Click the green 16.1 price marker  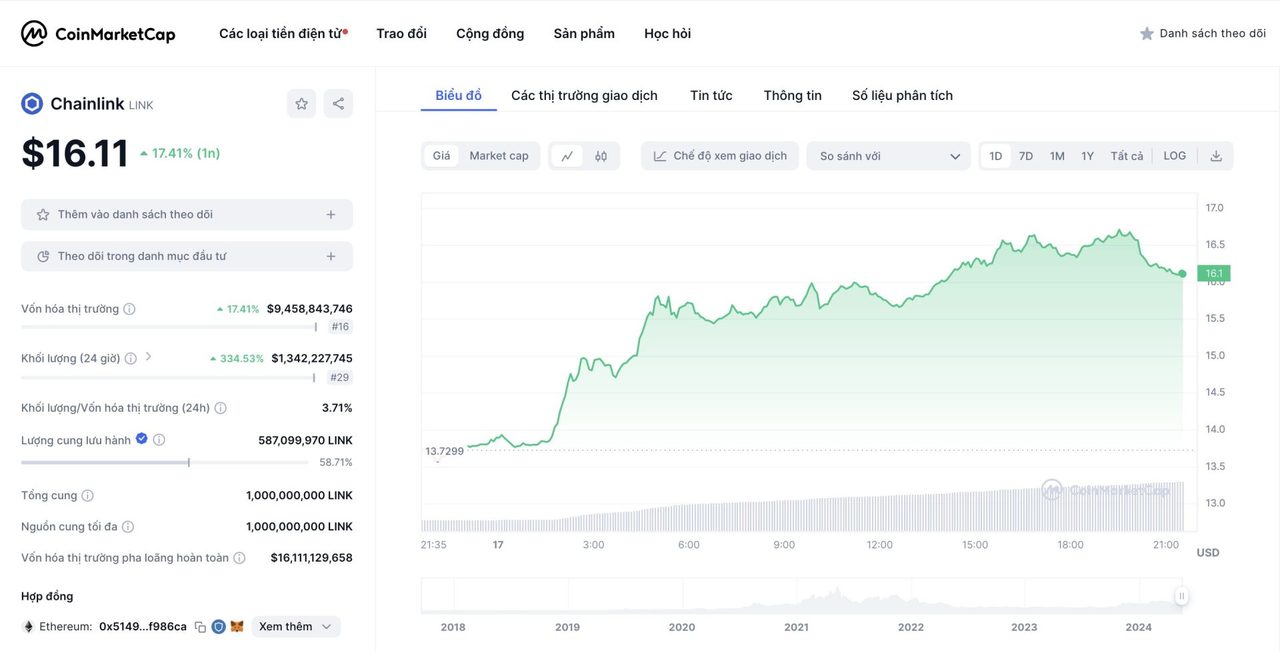[1214, 273]
